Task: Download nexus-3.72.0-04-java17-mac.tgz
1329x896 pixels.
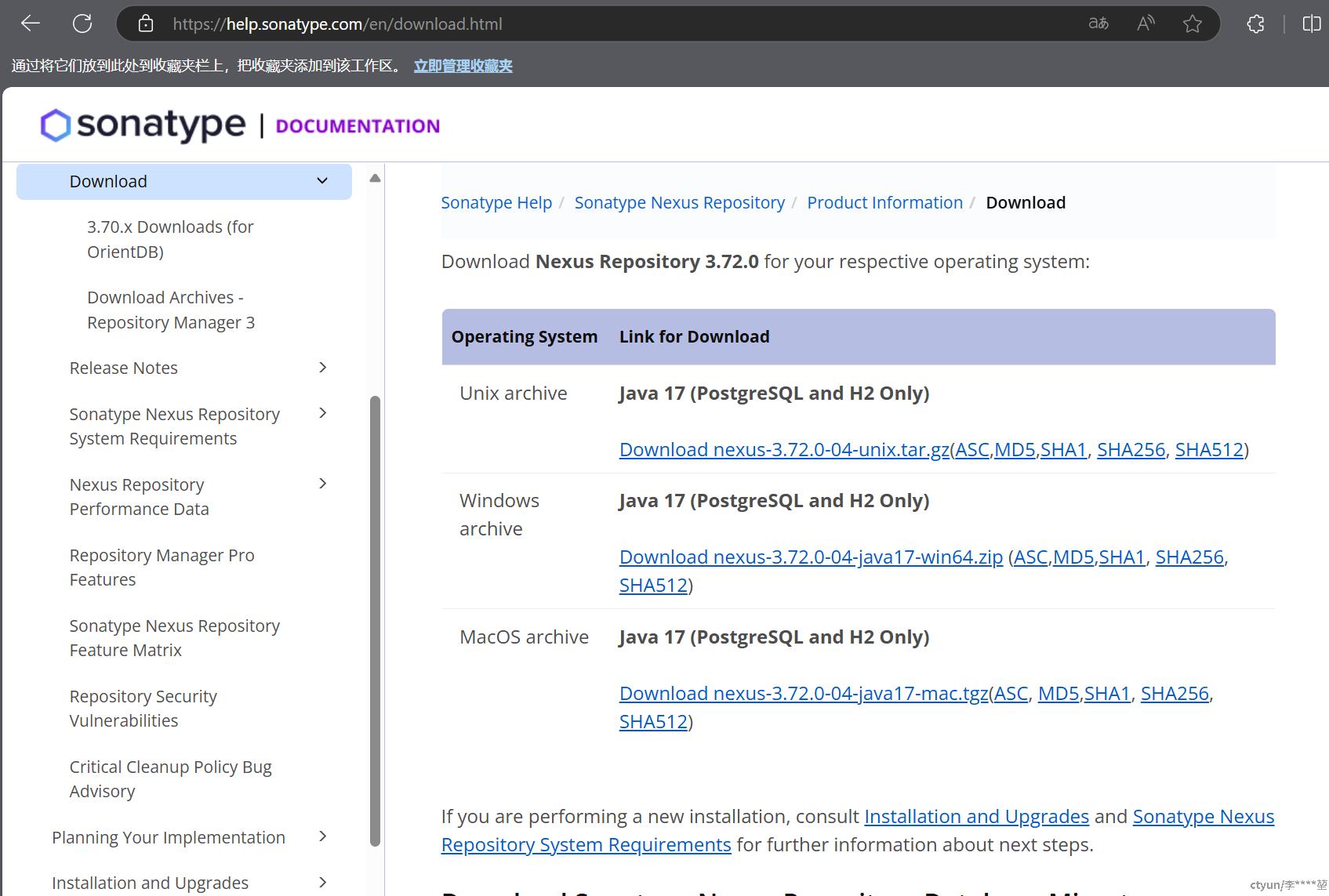Action: point(804,693)
